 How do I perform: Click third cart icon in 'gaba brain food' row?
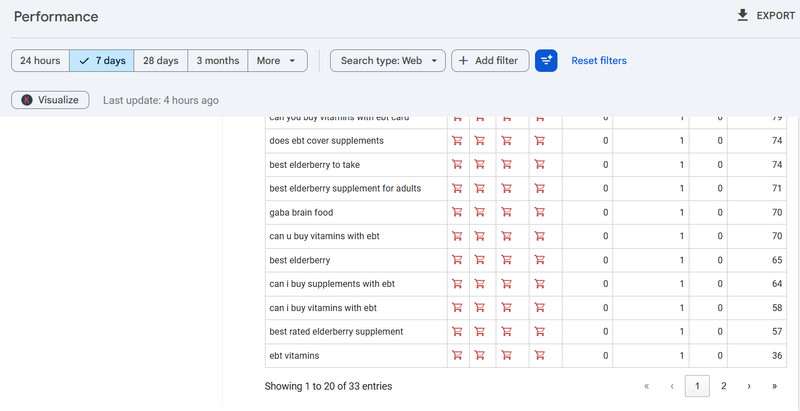[x=506, y=212]
